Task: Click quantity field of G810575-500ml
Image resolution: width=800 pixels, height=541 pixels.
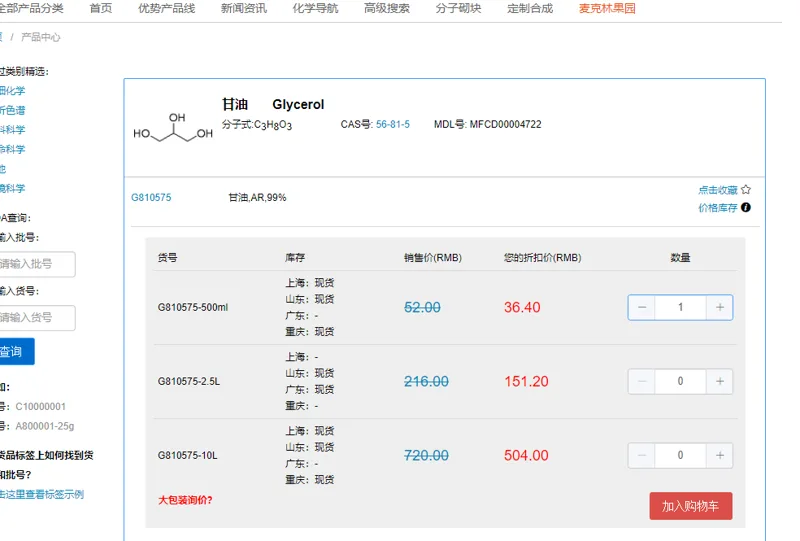Action: pos(680,307)
